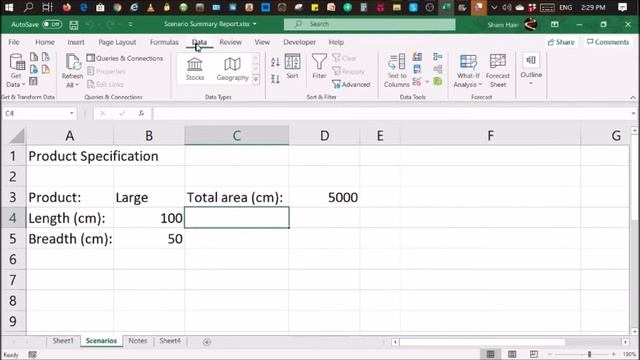Open the Data Validation dropdown arrow
Screen dimensions: 640x360
[427, 82]
